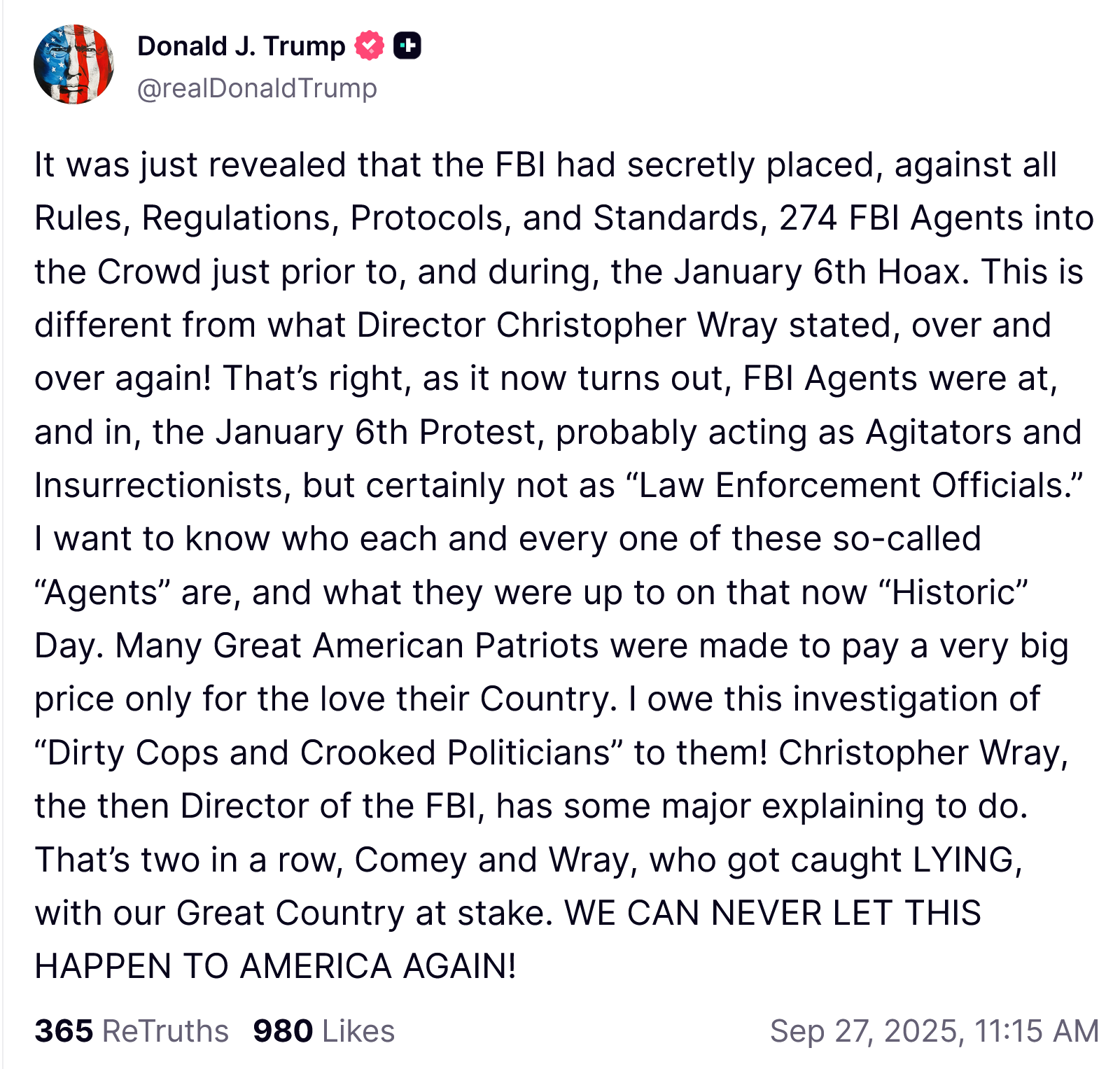View the 980 Likes list
1120x1069 pixels.
pyautogui.click(x=323, y=1030)
